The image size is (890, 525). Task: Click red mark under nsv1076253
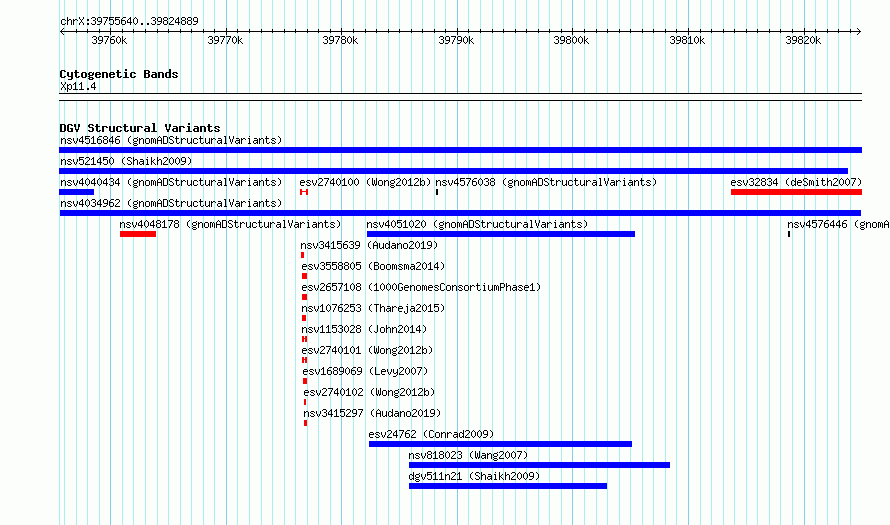pos(304,318)
